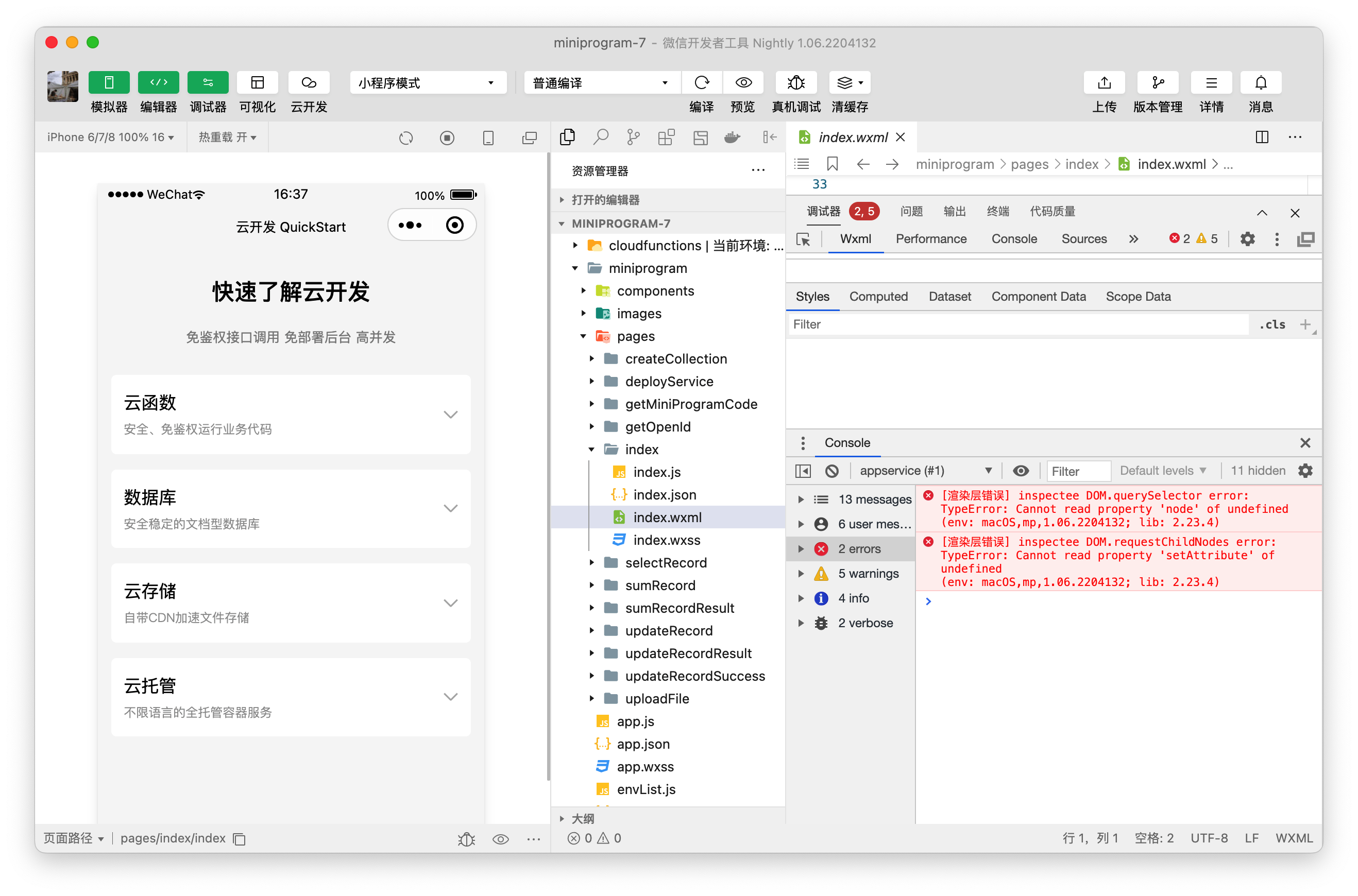Select the Computed styles tab
Screen dimensions: 1358x896
878,297
